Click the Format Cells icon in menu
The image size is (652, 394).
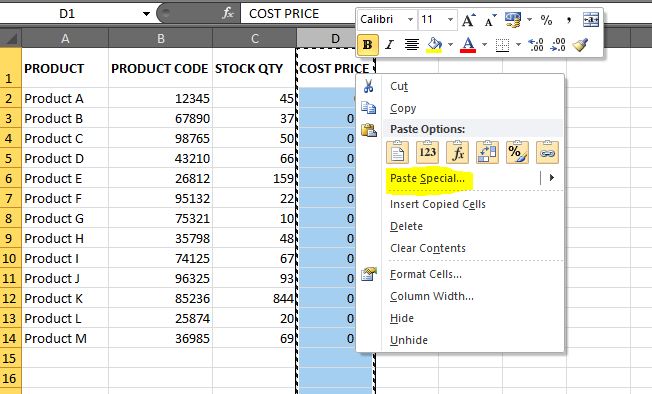(368, 274)
